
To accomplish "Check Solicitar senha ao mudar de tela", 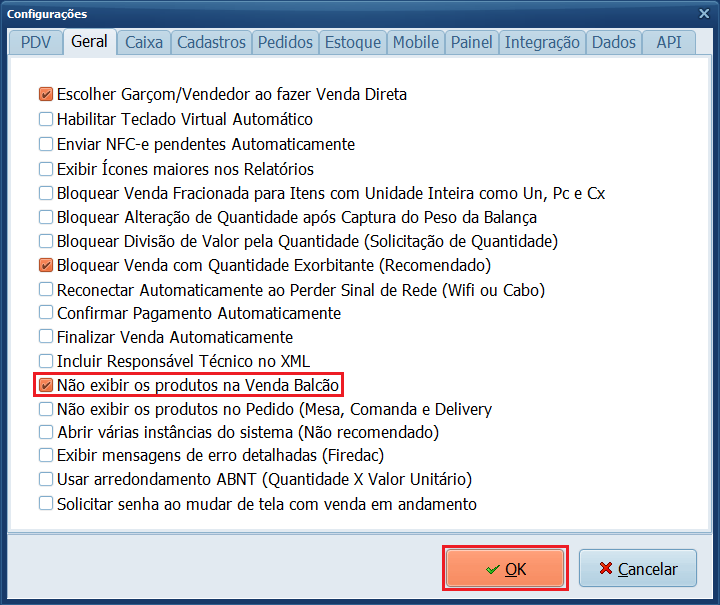I will (46, 504).
